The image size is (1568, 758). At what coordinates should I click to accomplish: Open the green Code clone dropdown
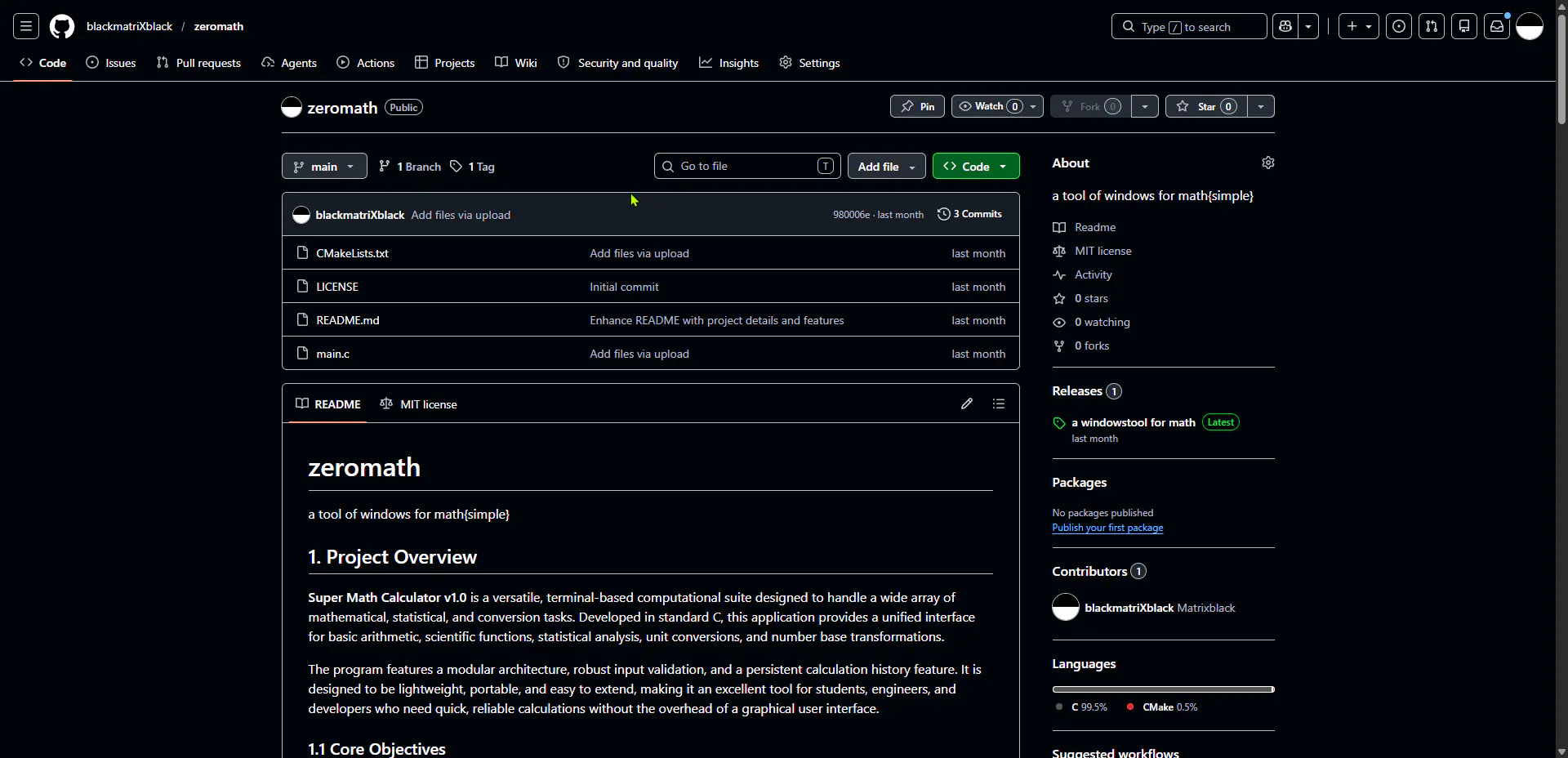pos(976,166)
